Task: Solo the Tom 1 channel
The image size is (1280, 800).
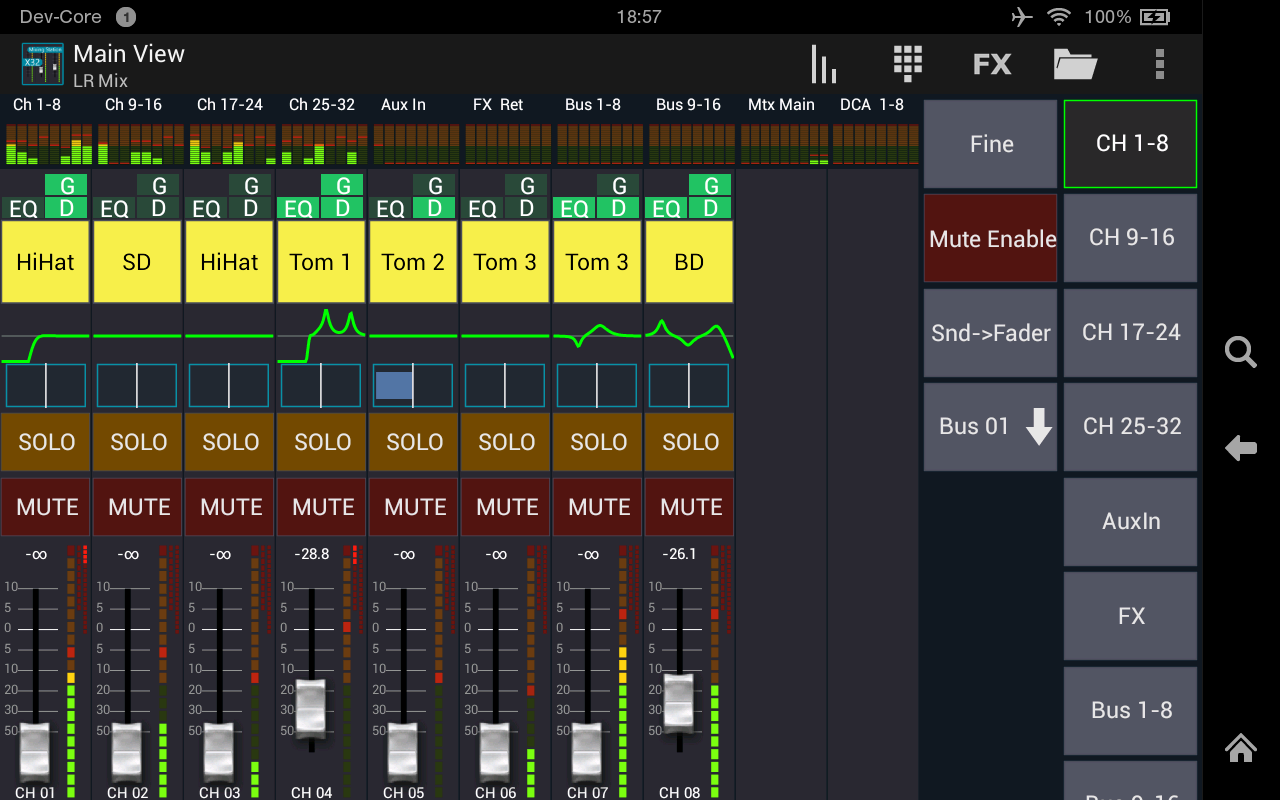Action: tap(321, 442)
